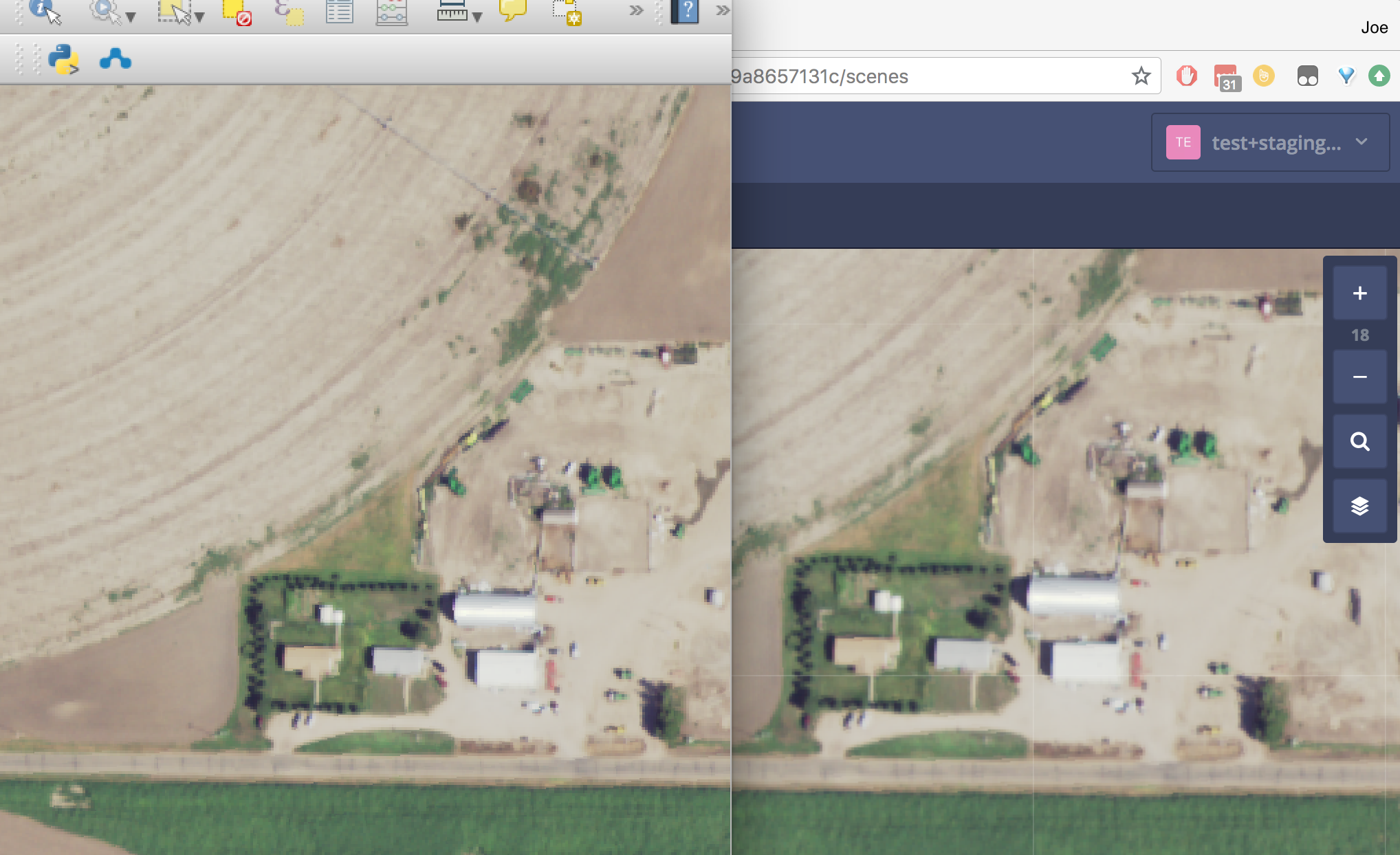Expand the Select Features dropdown arrow
1400x855 pixels.
tap(199, 15)
